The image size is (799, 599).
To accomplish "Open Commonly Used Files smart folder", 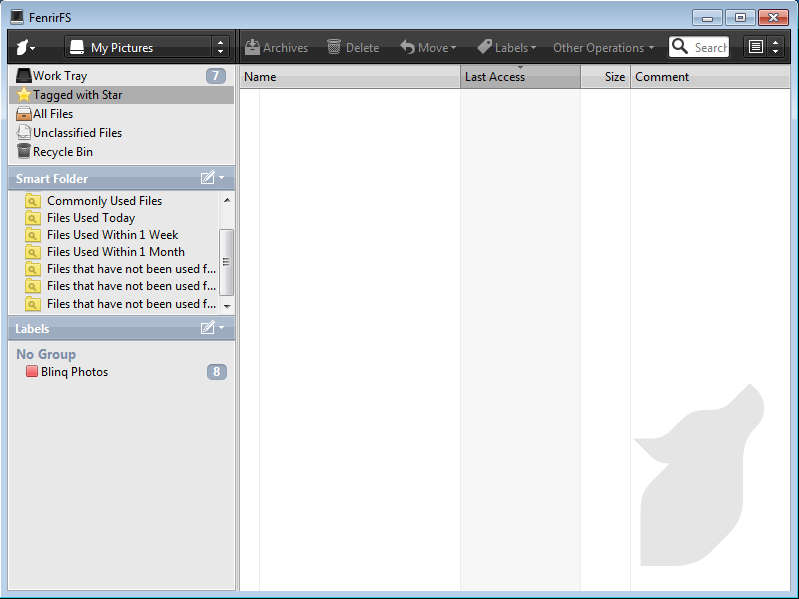I will [104, 201].
